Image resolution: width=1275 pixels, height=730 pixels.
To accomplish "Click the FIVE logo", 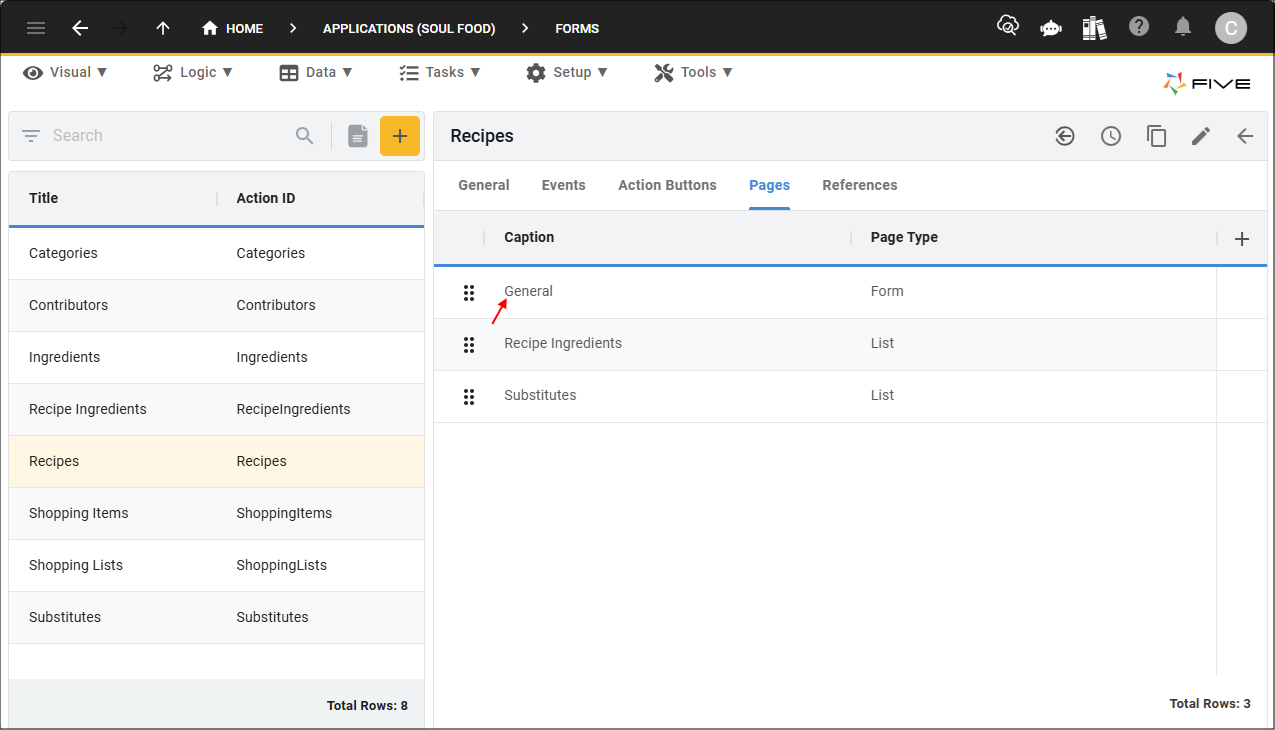I will coord(1207,84).
